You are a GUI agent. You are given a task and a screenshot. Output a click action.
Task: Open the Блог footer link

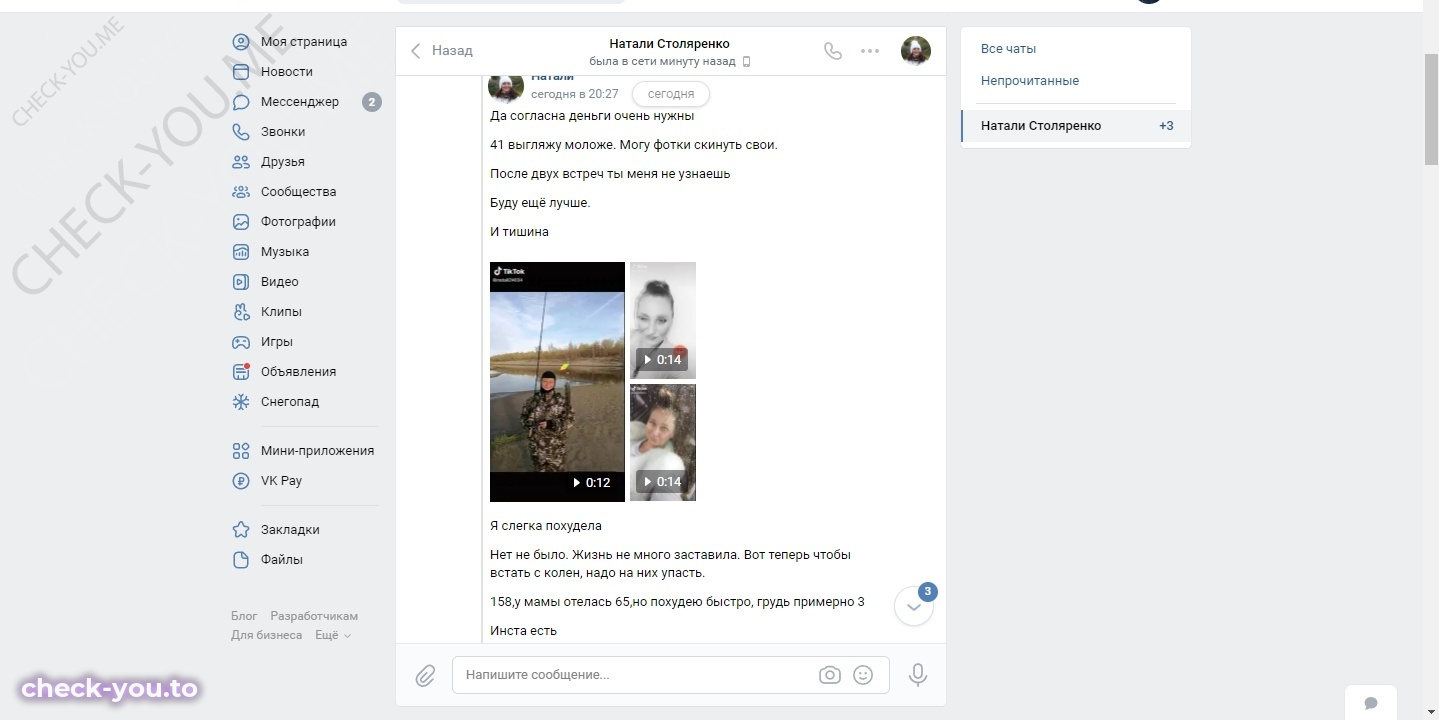[244, 616]
